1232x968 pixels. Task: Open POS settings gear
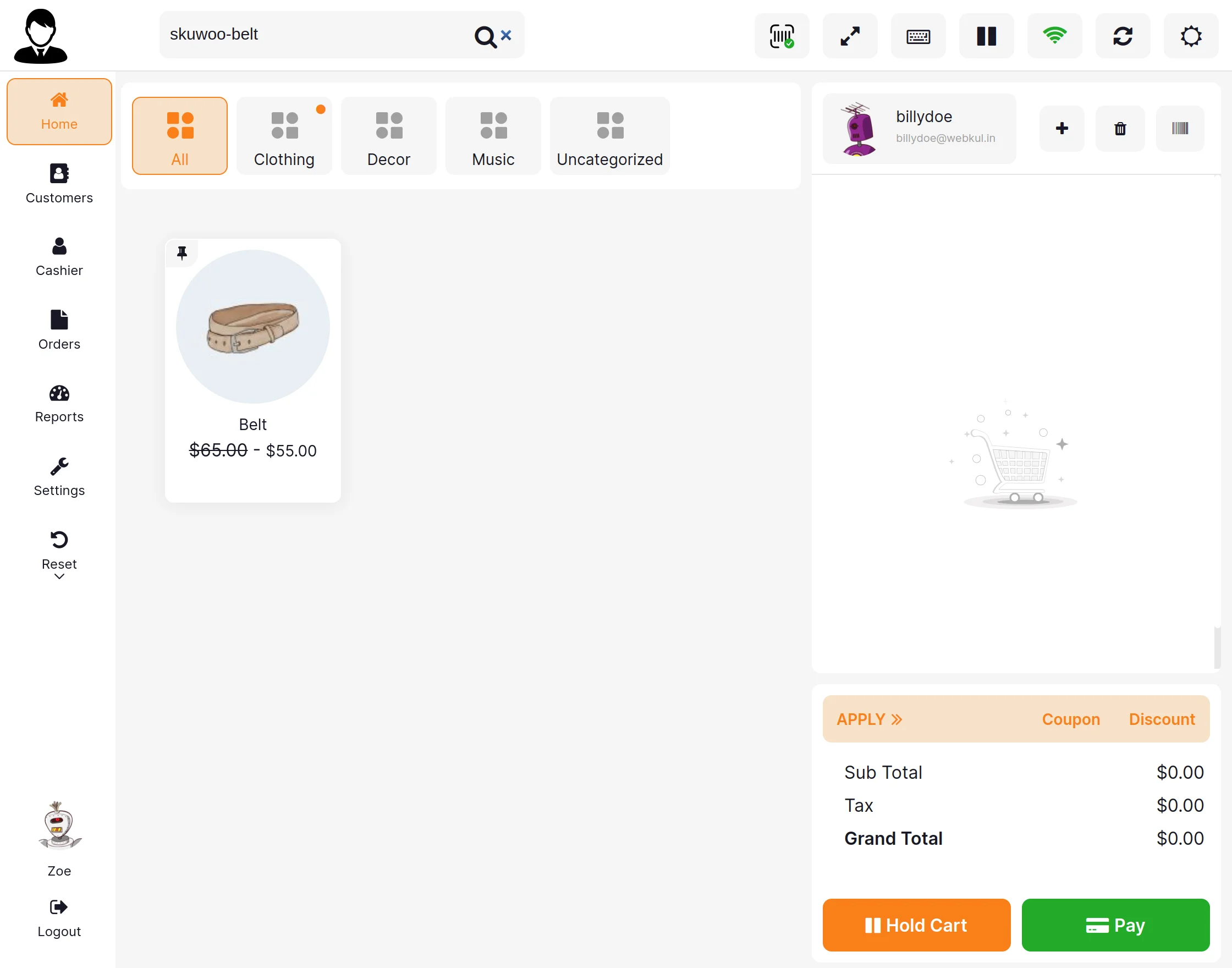[1191, 36]
